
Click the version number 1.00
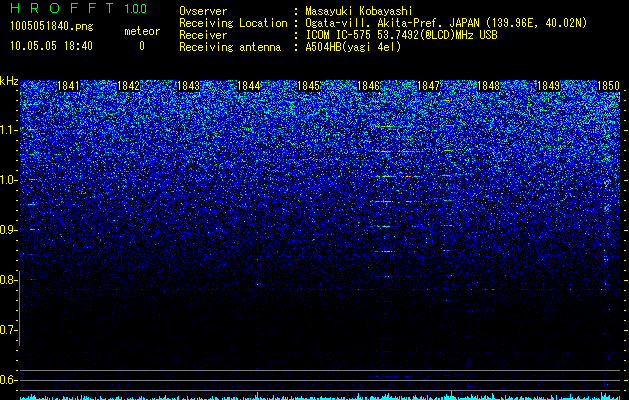(x=136, y=8)
